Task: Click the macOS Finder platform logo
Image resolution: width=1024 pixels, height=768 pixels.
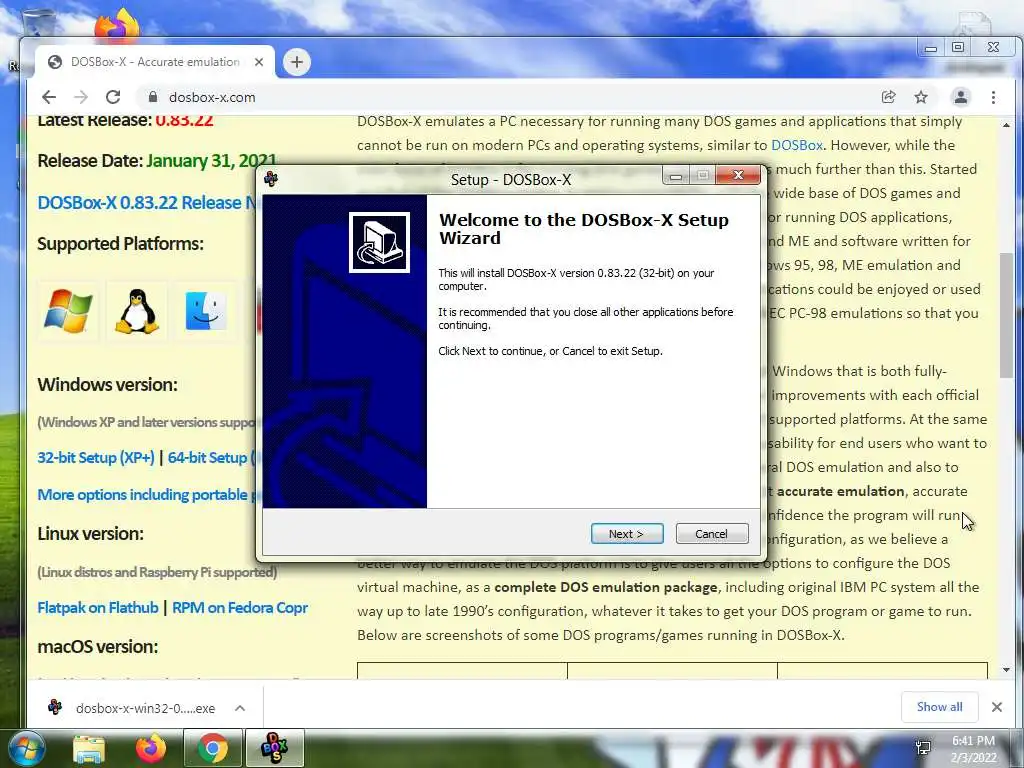Action: (206, 311)
